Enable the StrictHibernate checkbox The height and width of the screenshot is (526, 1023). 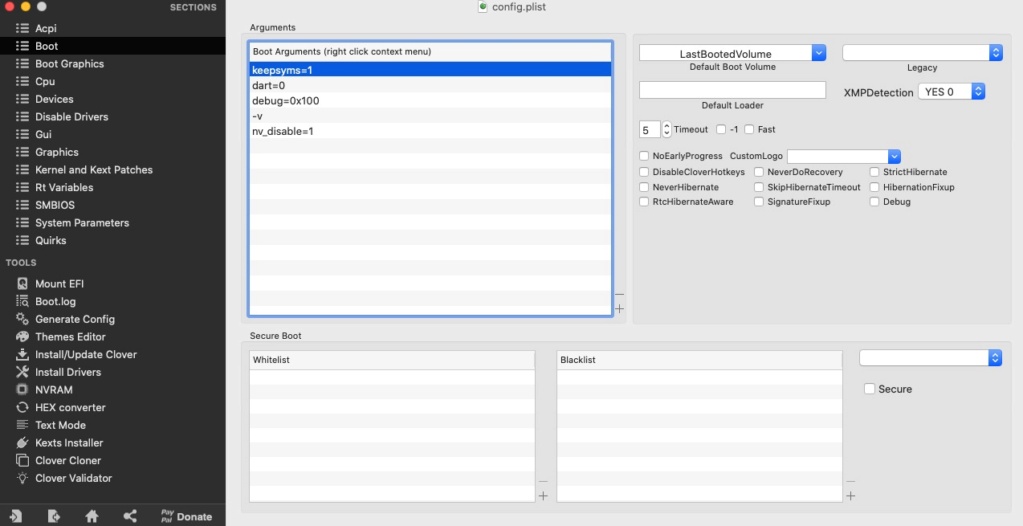pos(874,172)
